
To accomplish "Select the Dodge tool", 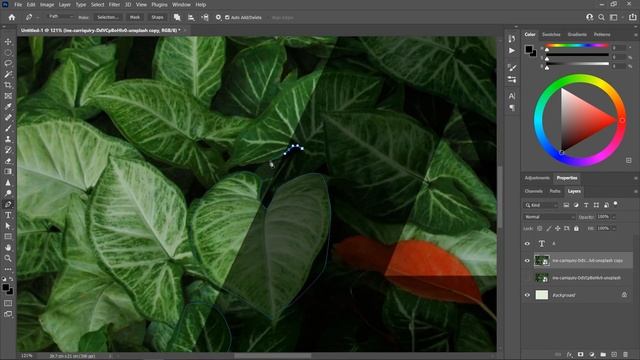I will tap(8, 193).
